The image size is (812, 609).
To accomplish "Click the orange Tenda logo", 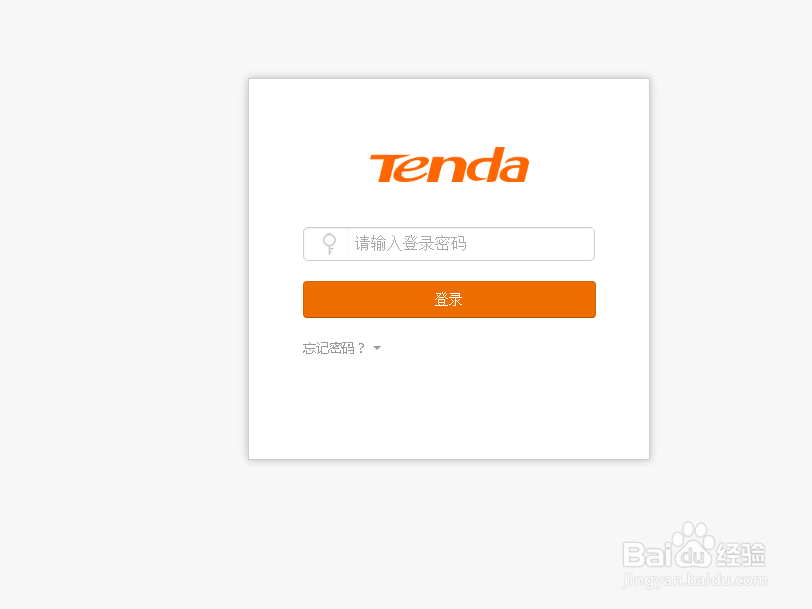I will pos(449,165).
